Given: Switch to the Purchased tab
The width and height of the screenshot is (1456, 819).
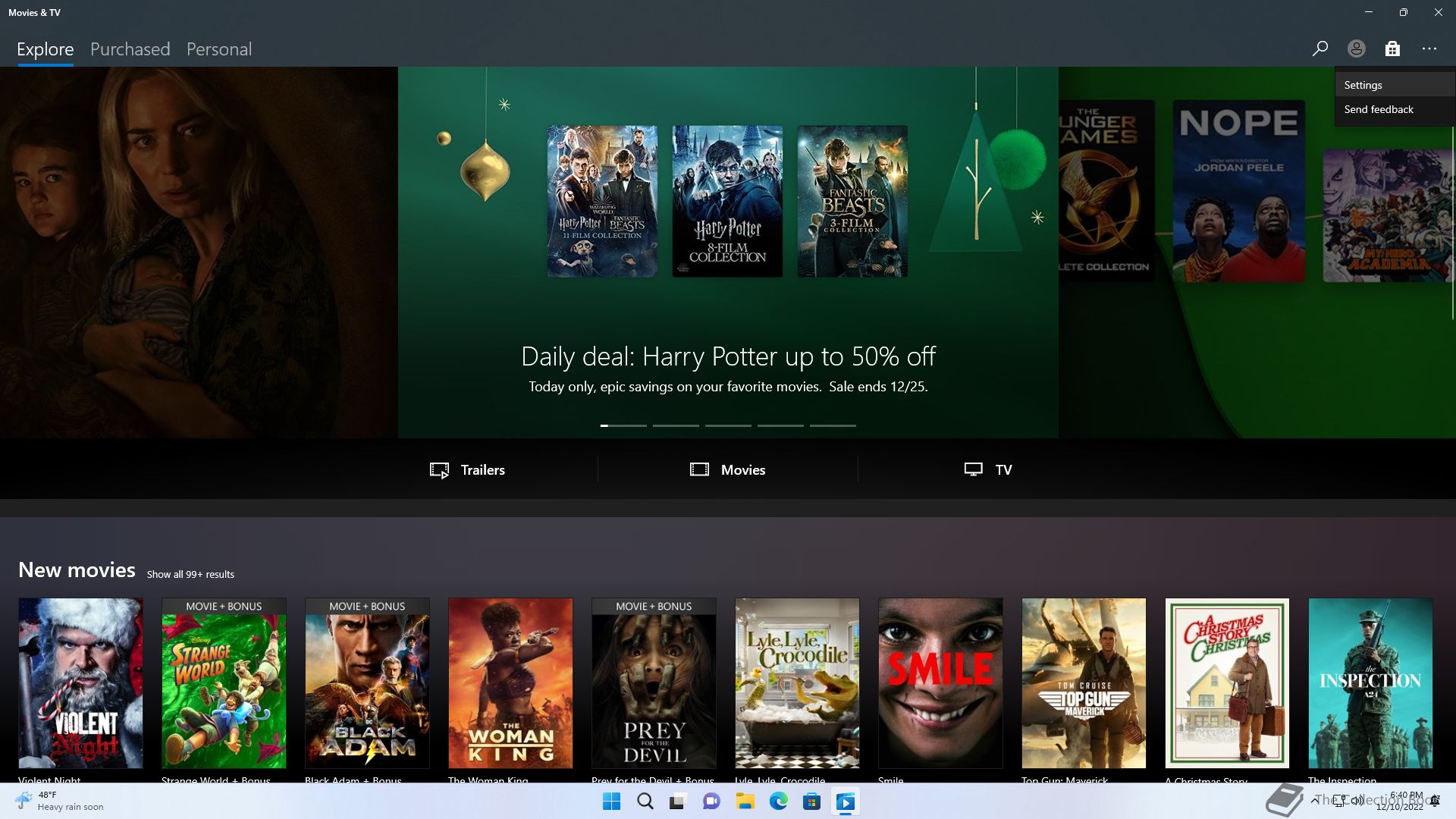Looking at the screenshot, I should point(130,49).
